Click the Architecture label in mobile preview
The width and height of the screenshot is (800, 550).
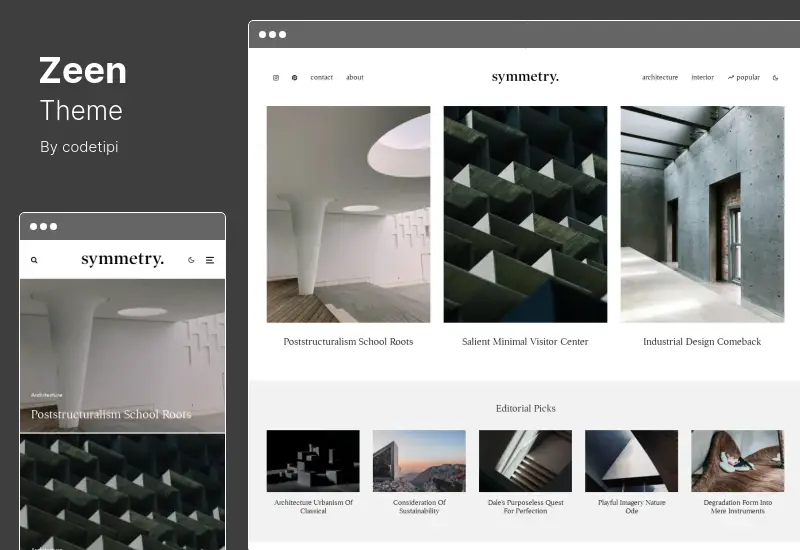(x=46, y=395)
